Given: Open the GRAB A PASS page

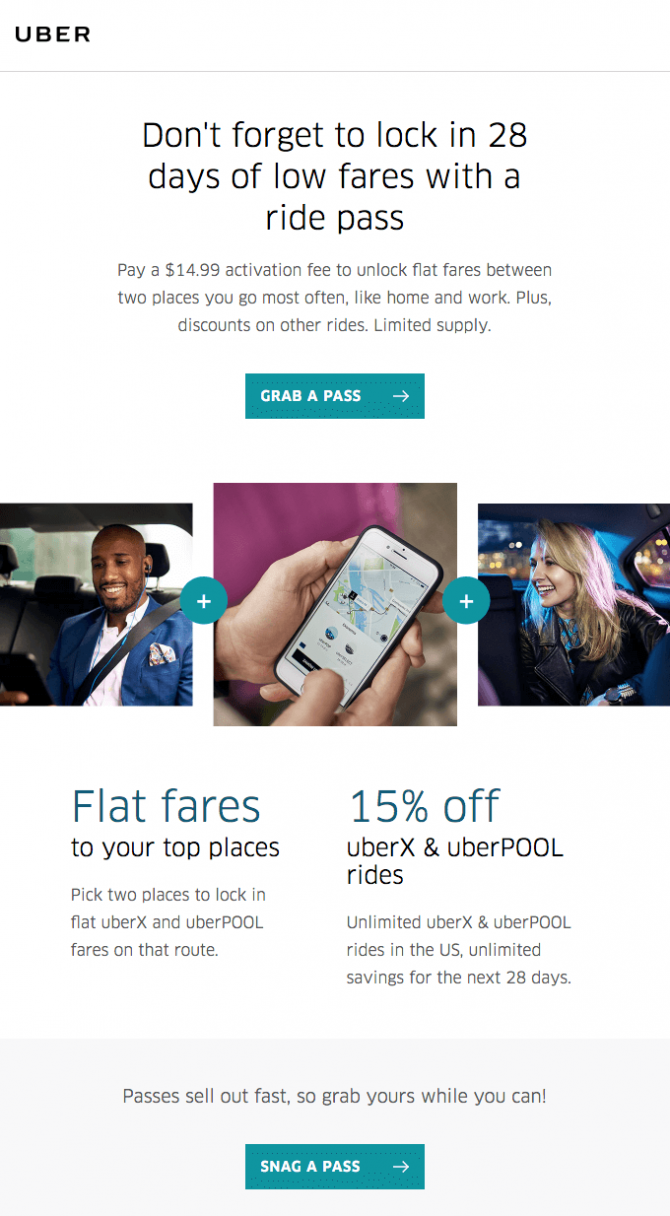Looking at the screenshot, I should [334, 396].
